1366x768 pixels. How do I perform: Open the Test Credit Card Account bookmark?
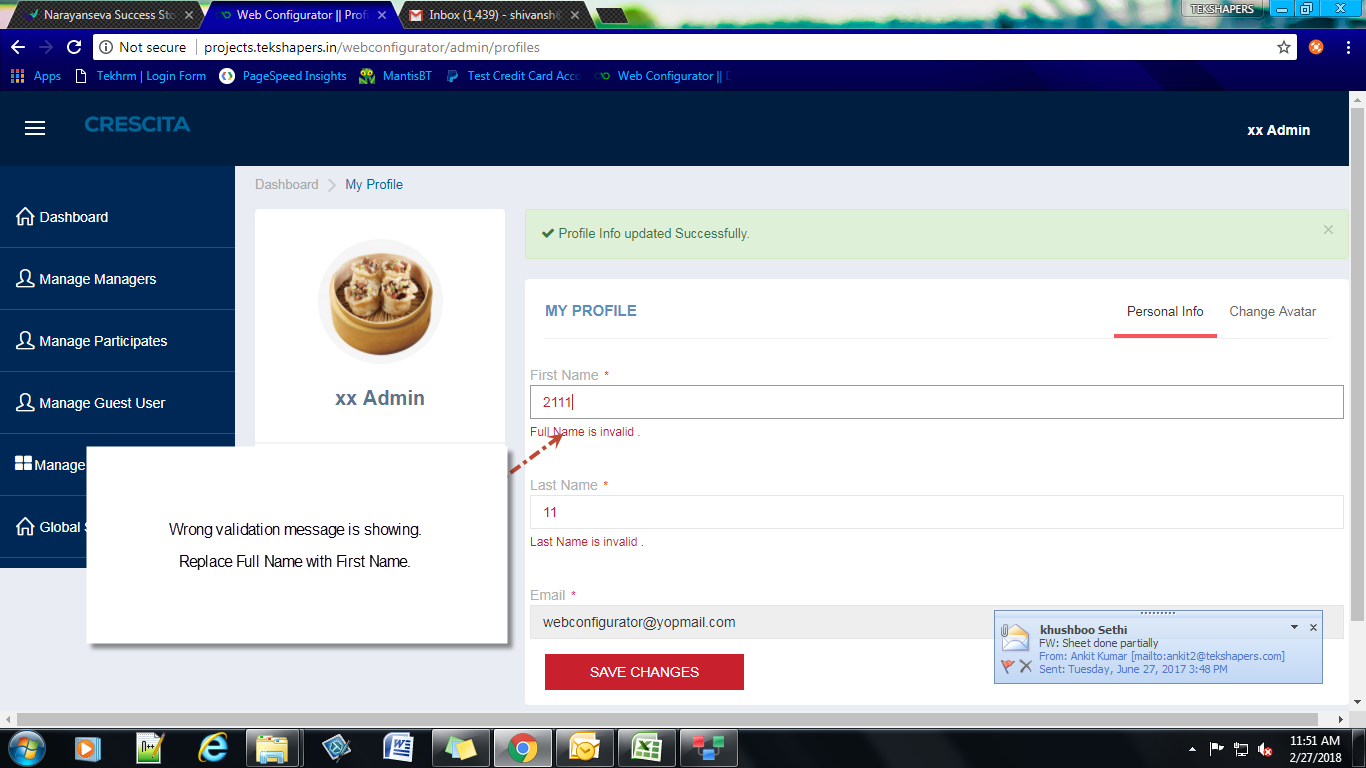click(x=513, y=76)
